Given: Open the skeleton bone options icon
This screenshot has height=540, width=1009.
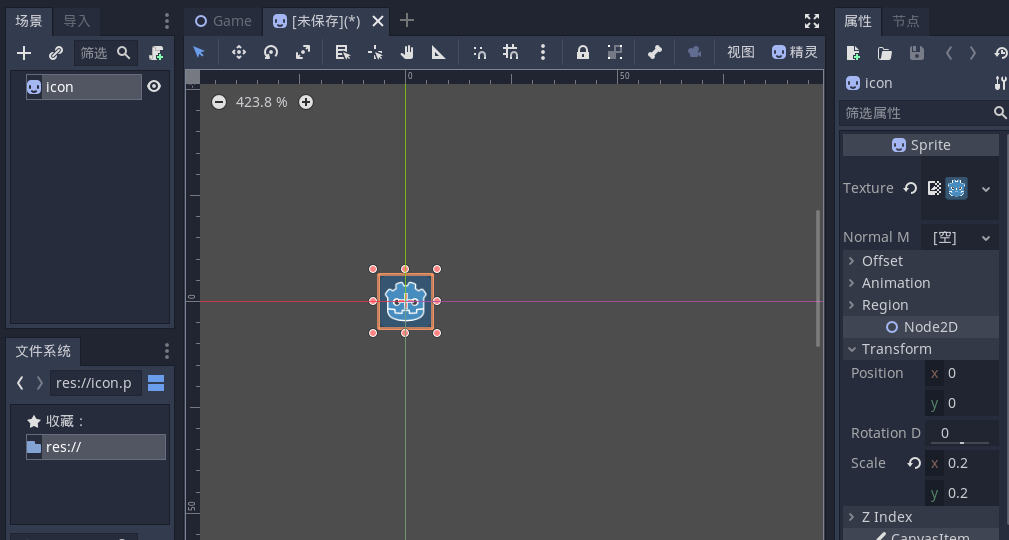Looking at the screenshot, I should pyautogui.click(x=654, y=52).
